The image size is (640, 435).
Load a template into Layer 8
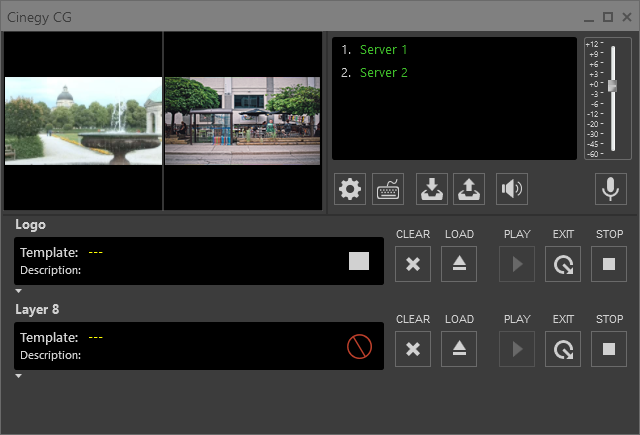459,349
